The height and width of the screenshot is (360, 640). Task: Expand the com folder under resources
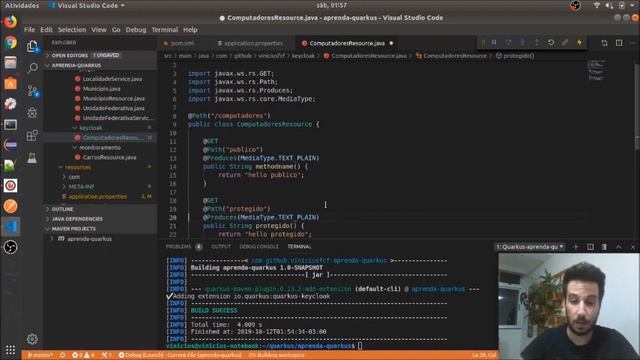click(x=74, y=177)
